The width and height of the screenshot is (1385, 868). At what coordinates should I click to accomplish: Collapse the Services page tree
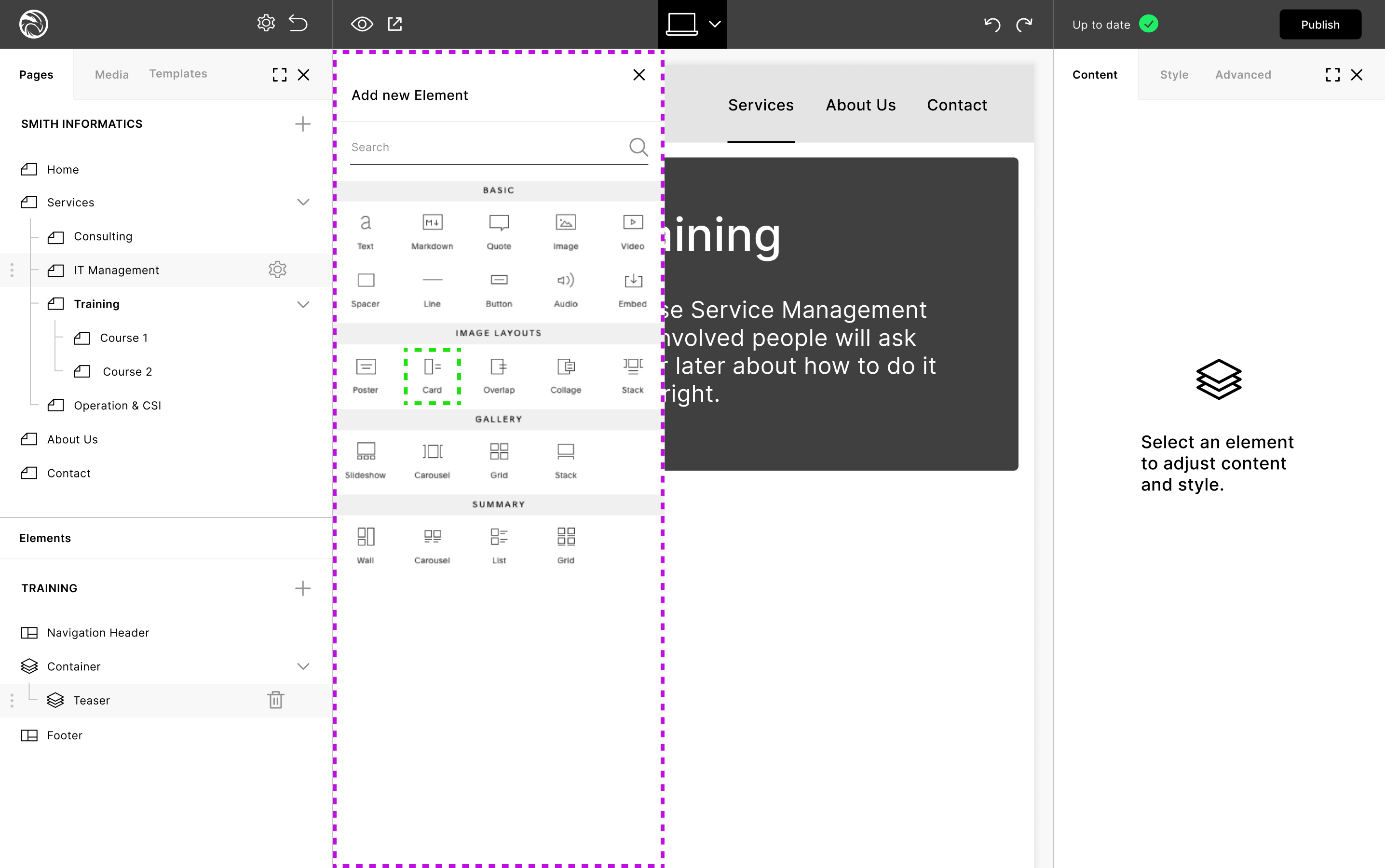tap(303, 202)
